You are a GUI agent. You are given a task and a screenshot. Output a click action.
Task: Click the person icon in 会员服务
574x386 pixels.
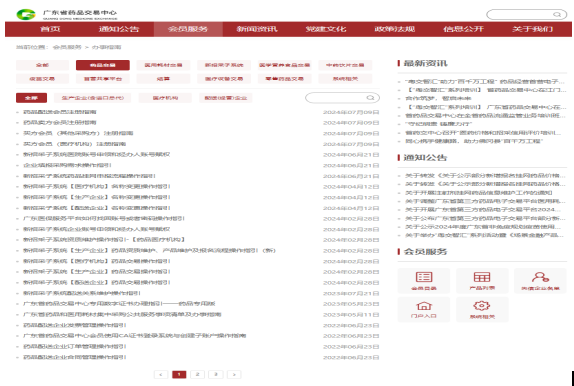pos(540,277)
